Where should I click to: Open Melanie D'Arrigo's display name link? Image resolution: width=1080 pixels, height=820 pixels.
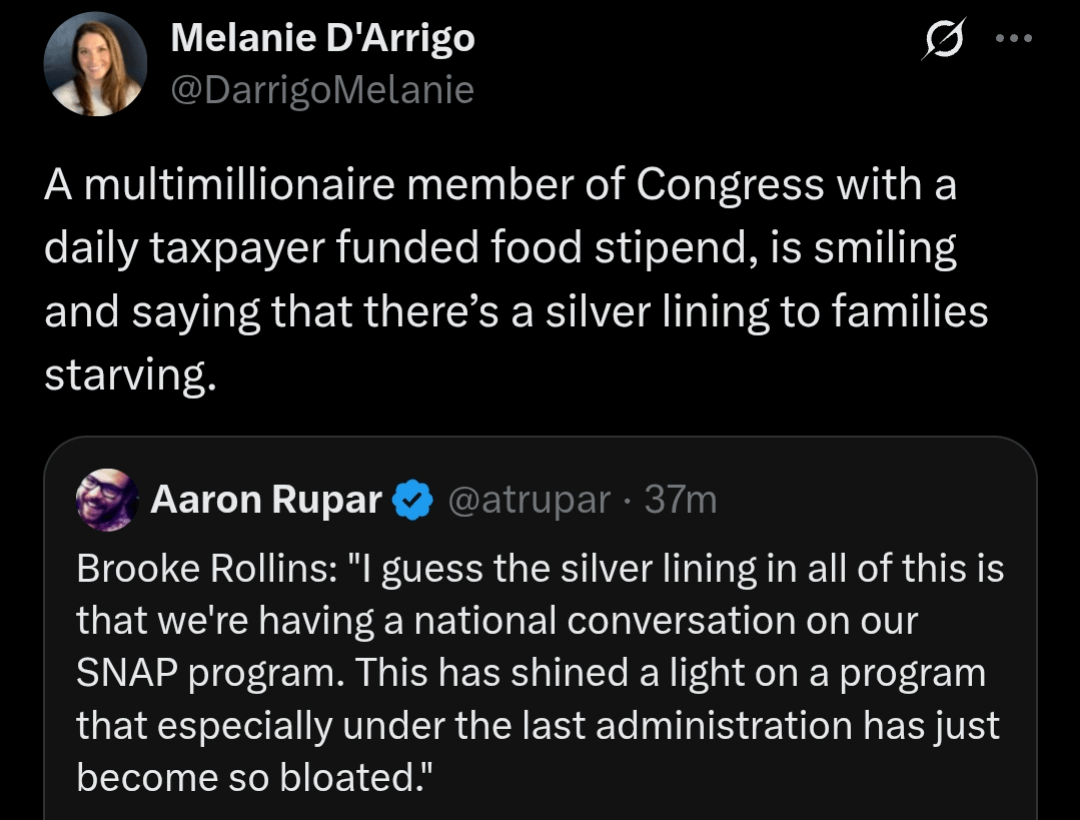click(322, 39)
